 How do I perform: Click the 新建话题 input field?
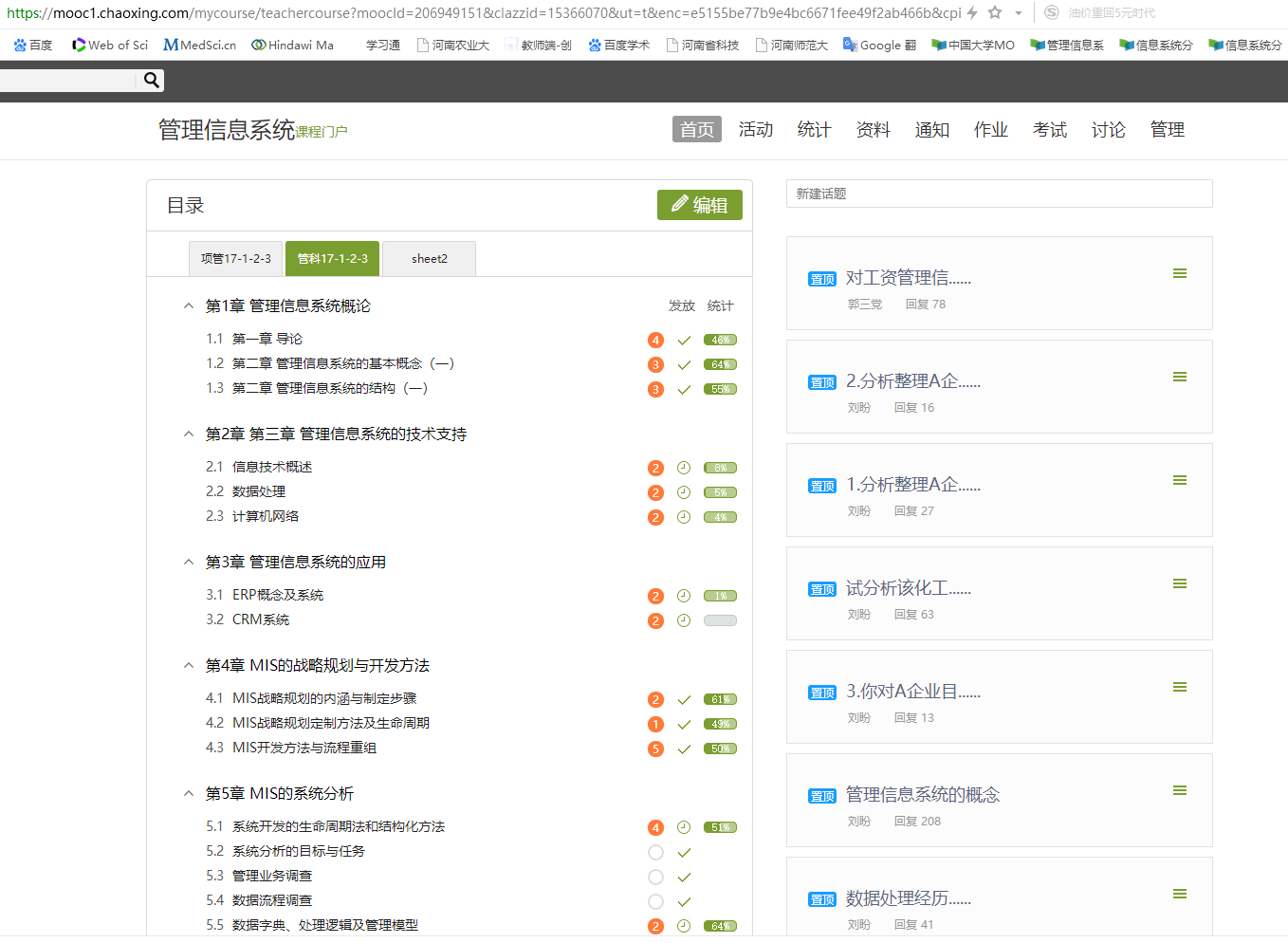click(x=999, y=194)
